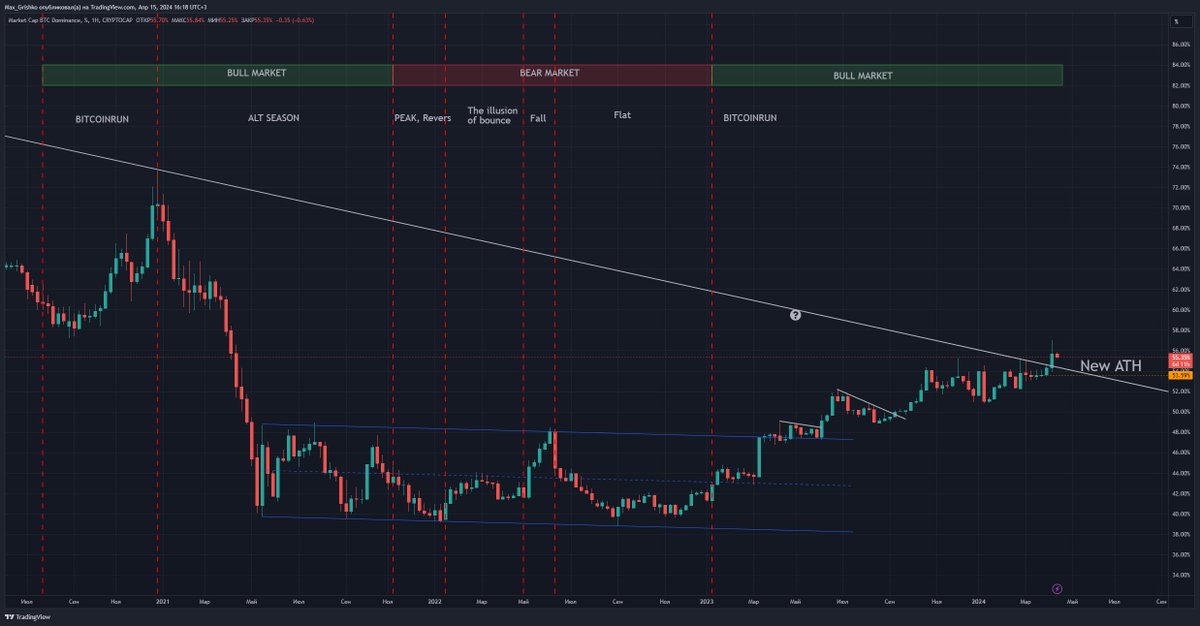The image size is (1200, 626).
Task: Click the TradingView logo in bottom-left corner
Action: click(x=28, y=617)
